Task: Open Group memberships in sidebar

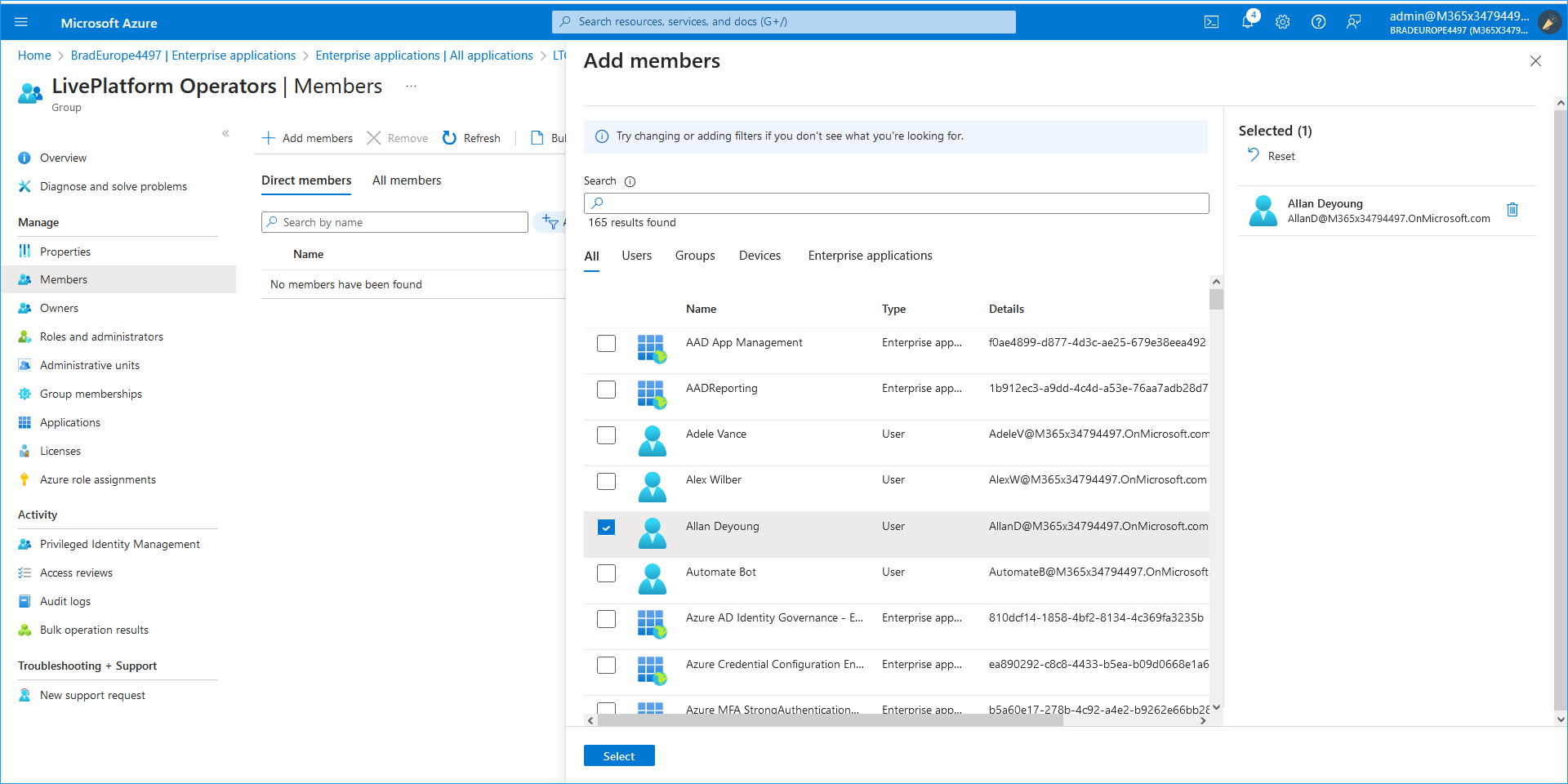Action: point(91,394)
